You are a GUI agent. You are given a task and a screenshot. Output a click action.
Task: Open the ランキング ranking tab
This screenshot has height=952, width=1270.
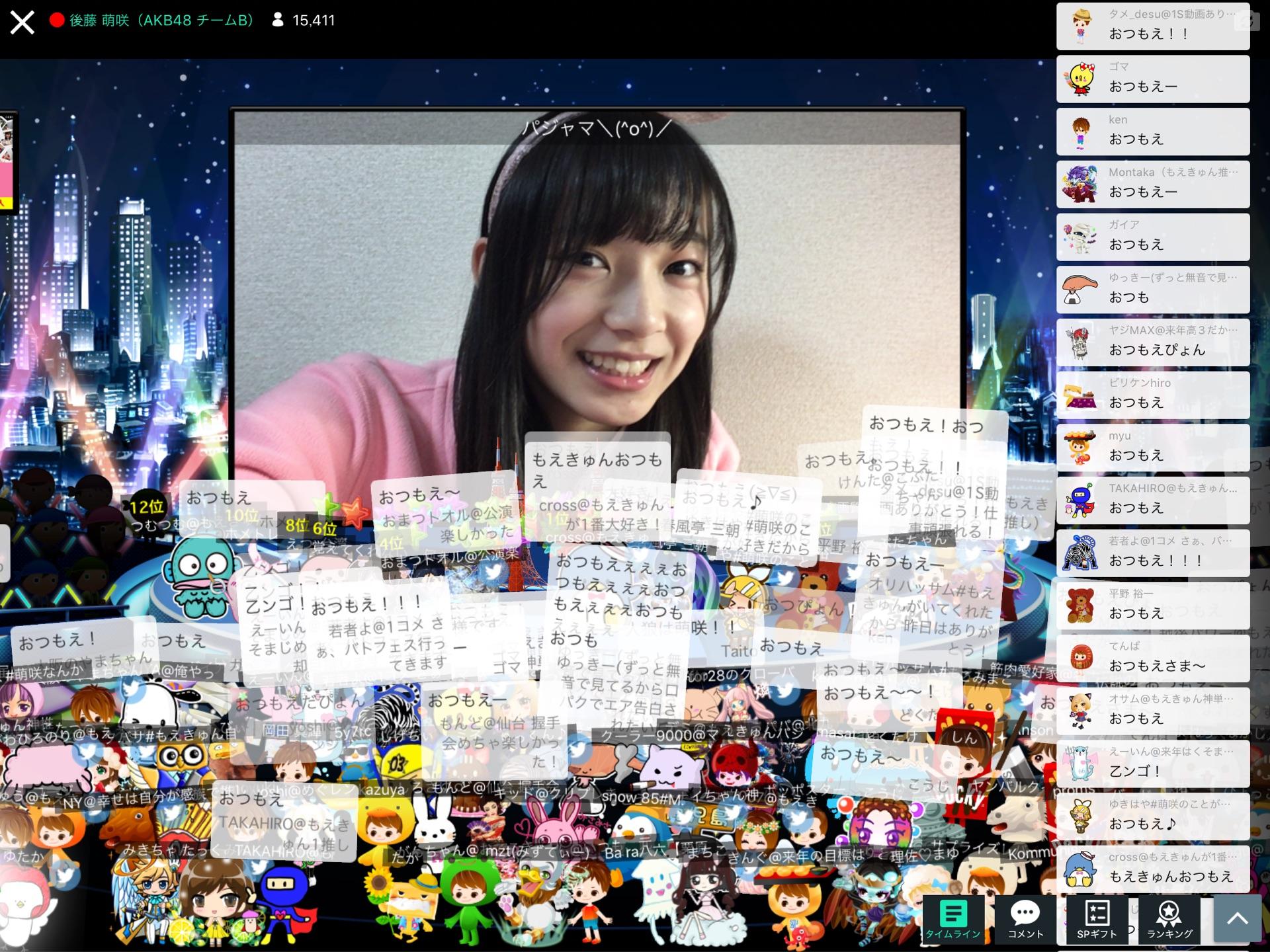click(1169, 919)
